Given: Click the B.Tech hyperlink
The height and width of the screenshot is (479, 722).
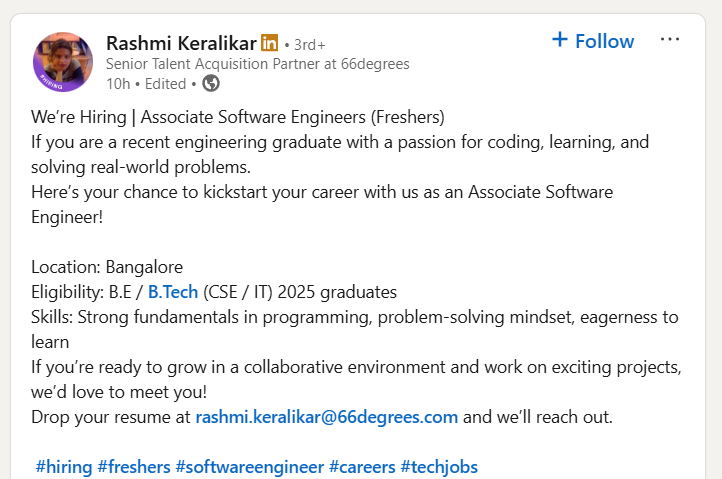Looking at the screenshot, I should (x=173, y=292).
